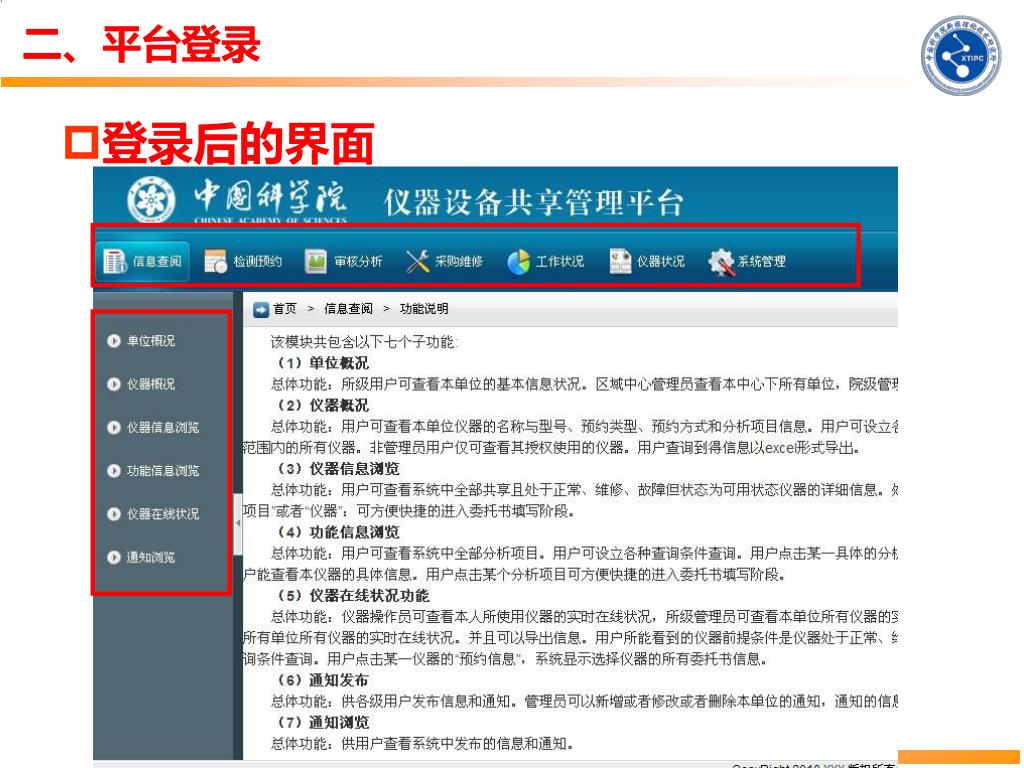The height and width of the screenshot is (768, 1024).
Task: Open 仪器概况 in the sidebar
Action: click(x=150, y=384)
